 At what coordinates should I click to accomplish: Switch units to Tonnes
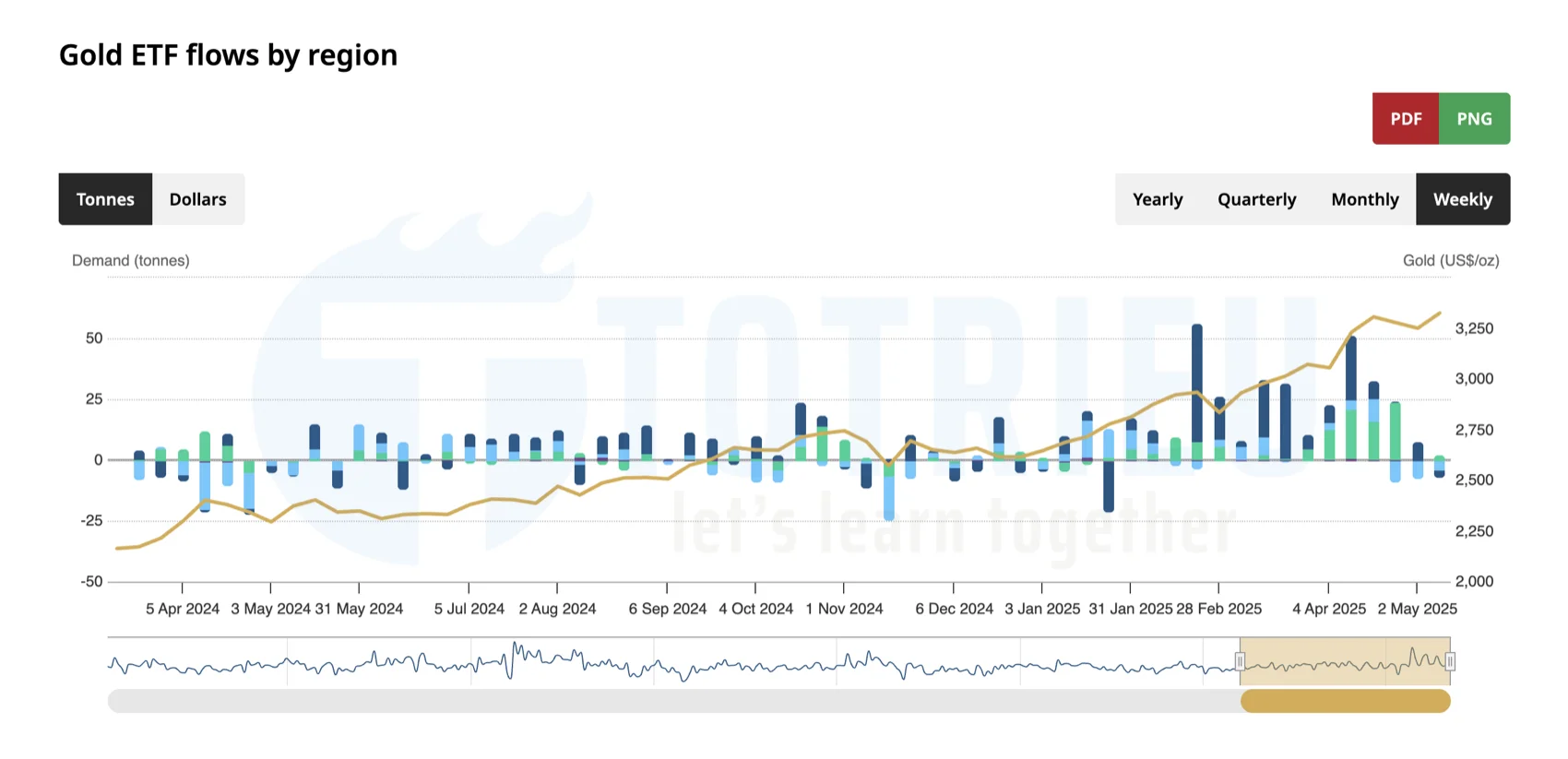pos(105,199)
